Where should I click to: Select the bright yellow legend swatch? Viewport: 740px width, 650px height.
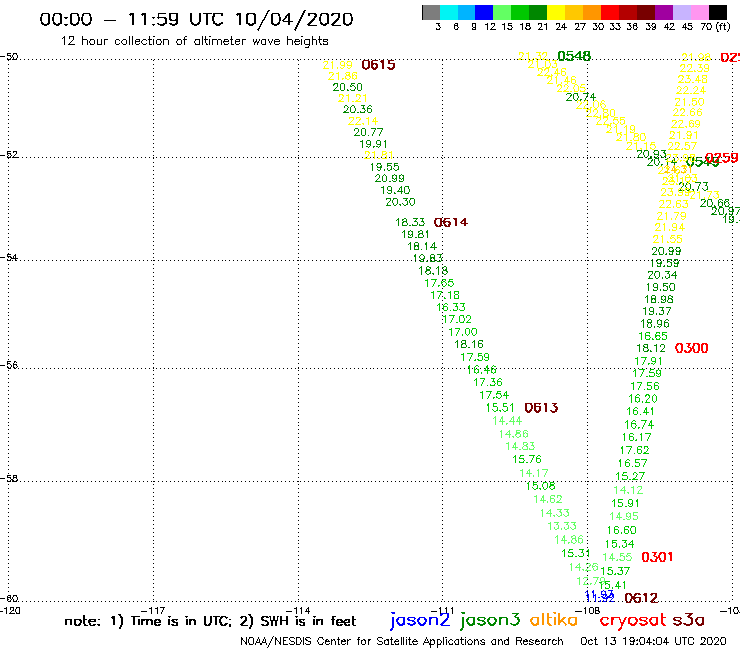556,12
